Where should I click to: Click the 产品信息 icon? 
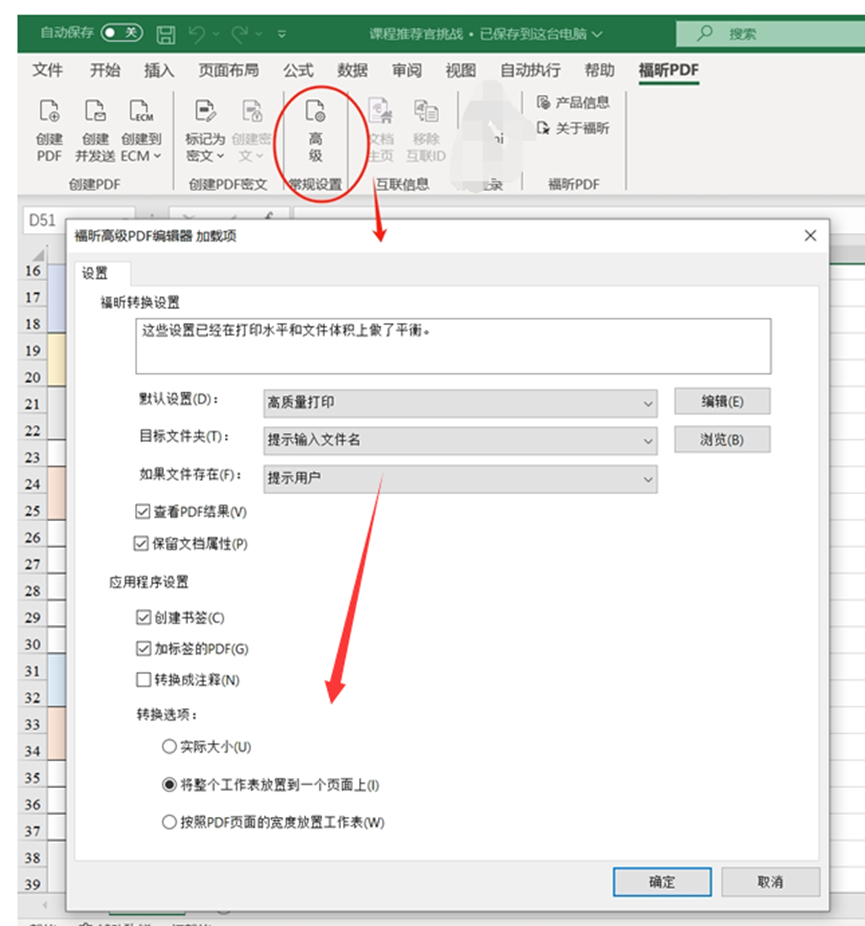point(543,102)
